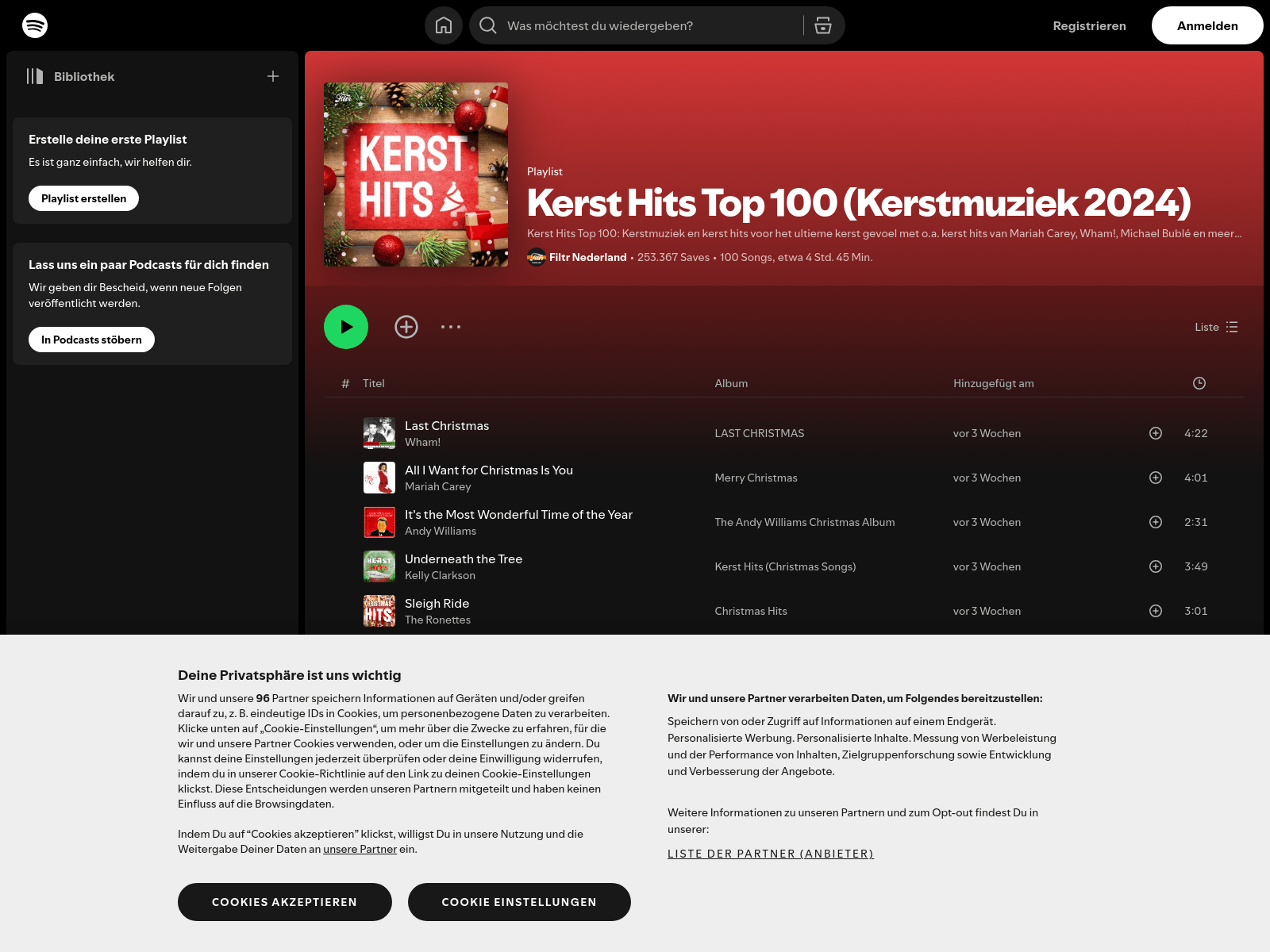
Task: Open the Kelly Clarkson artist link
Action: [x=440, y=575]
